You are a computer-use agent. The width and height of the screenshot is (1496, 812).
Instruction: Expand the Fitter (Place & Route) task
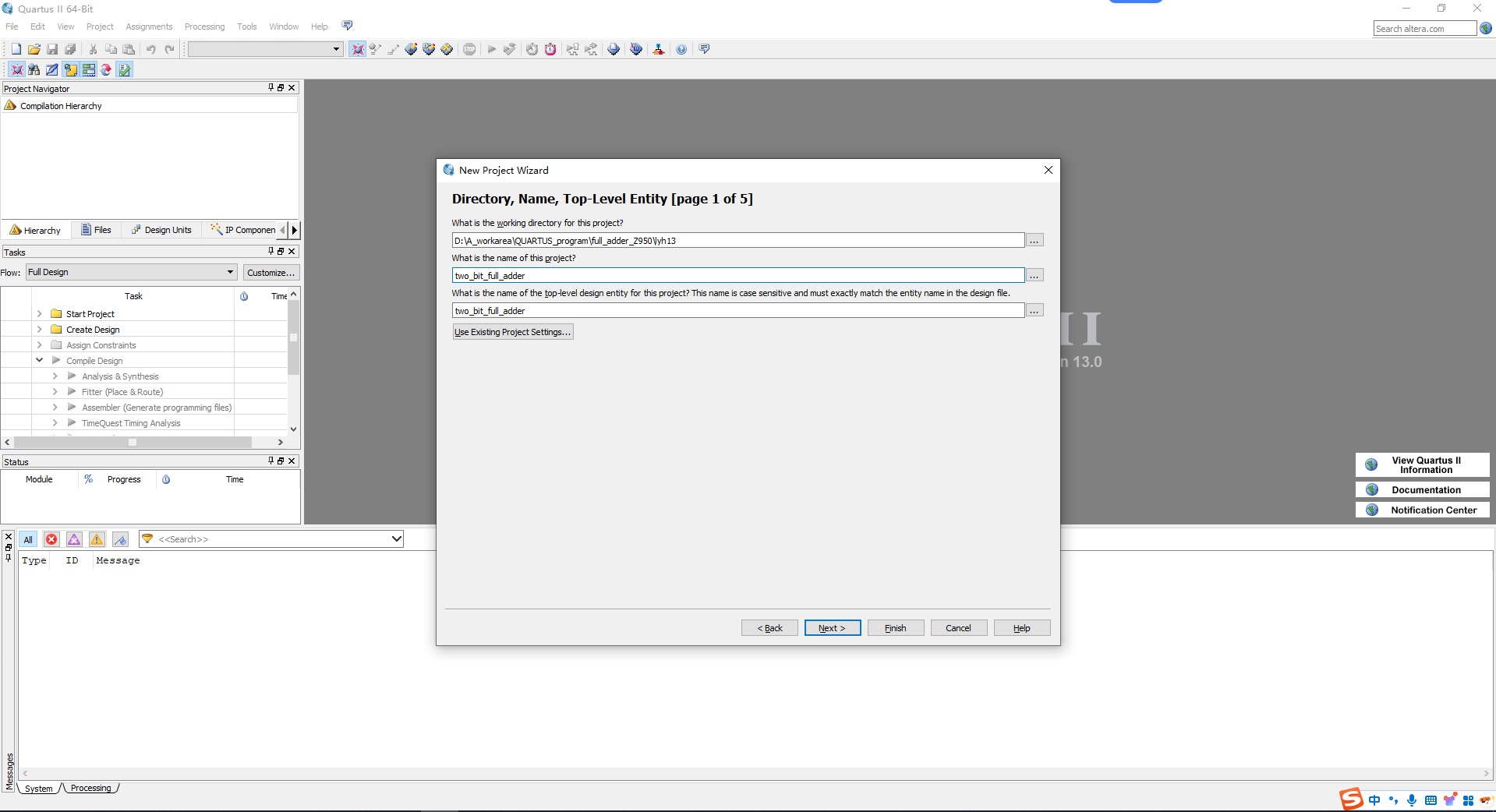pos(55,391)
